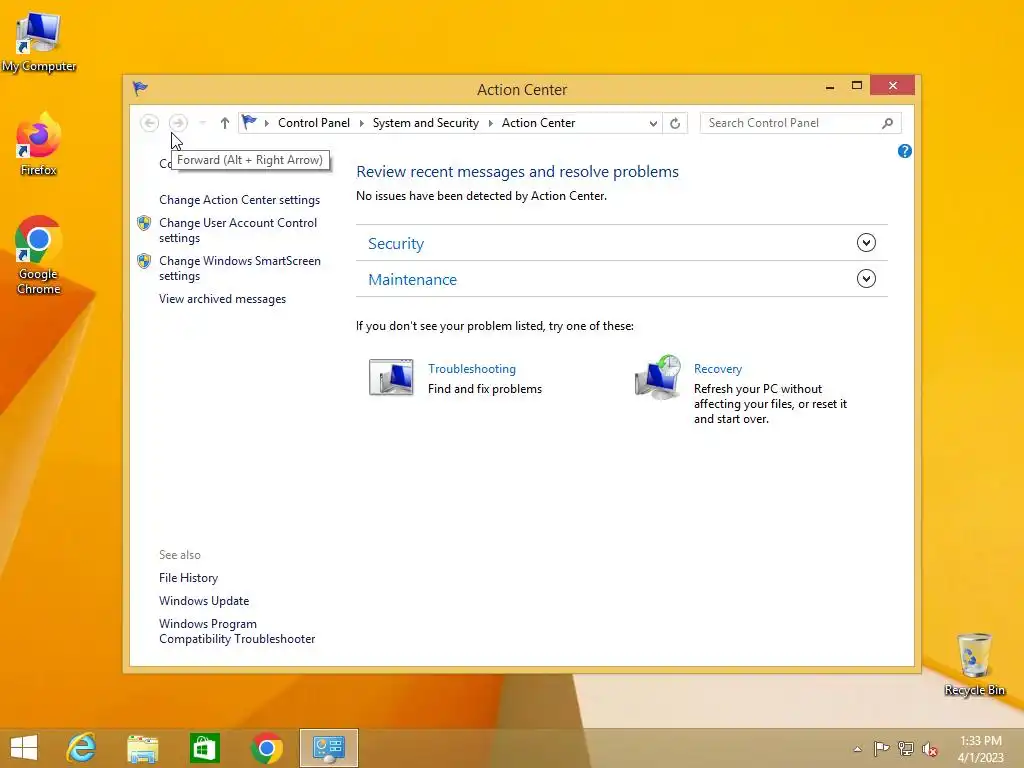The image size is (1024, 768).
Task: Open Change Windows SmartScreen settings
Action: [240, 268]
